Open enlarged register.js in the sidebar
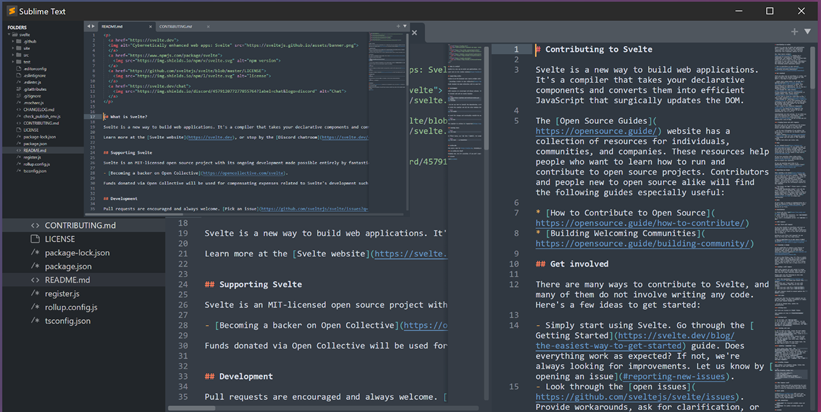The width and height of the screenshot is (821, 412). coord(62,294)
